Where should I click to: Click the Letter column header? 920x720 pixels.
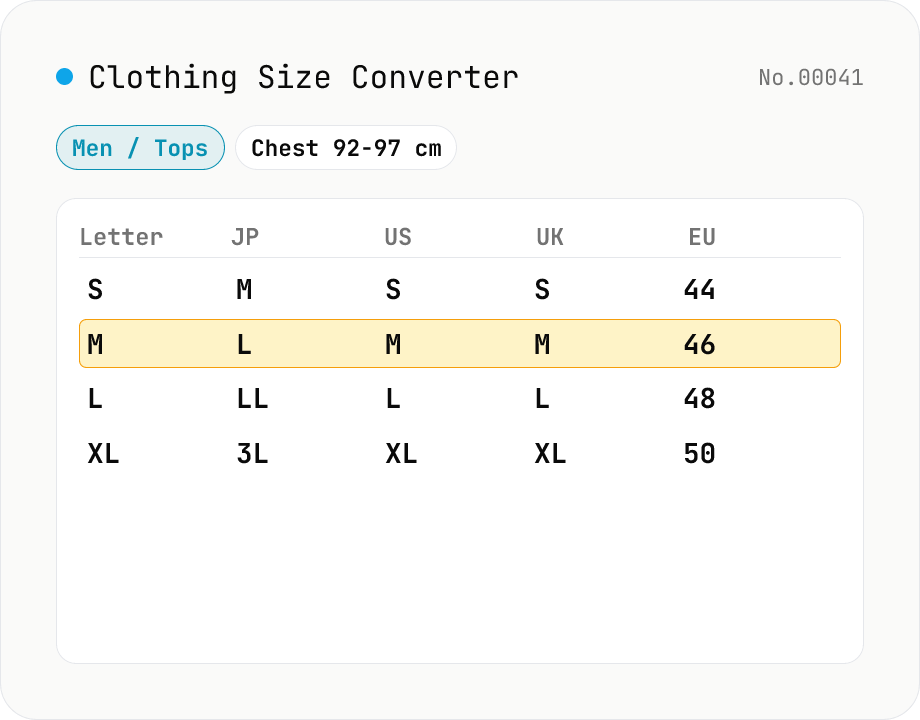[x=121, y=237]
